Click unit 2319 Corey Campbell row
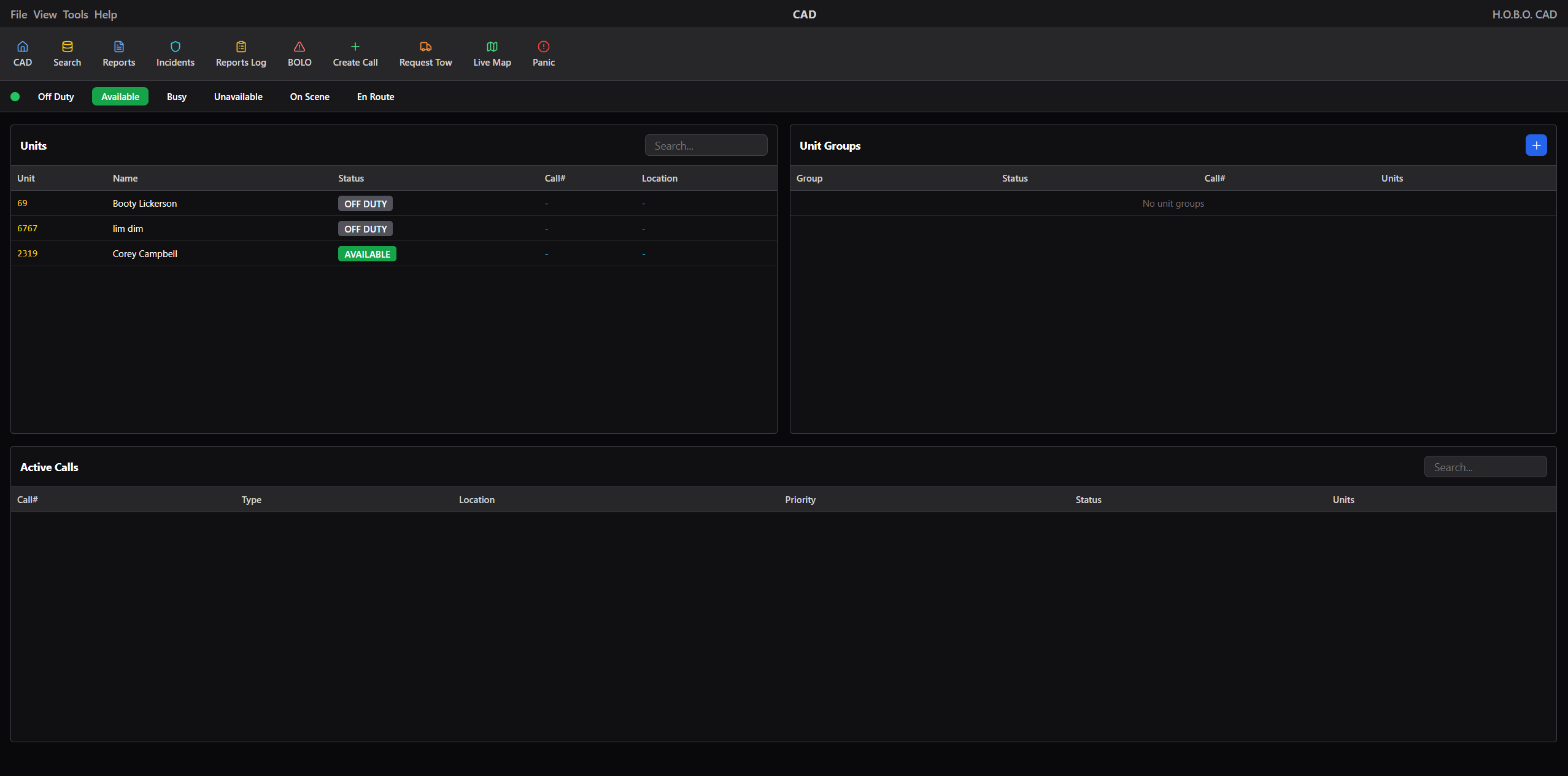This screenshot has width=1568, height=776. 145,254
